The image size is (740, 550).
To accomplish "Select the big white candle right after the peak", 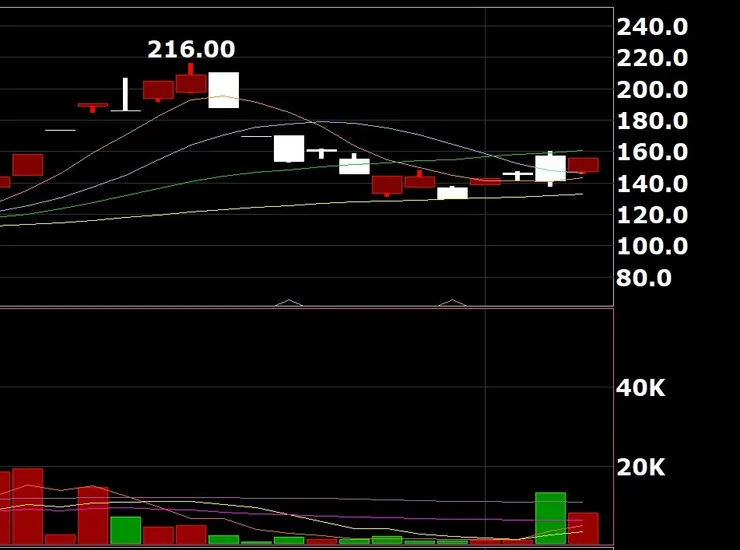I will [x=224, y=90].
